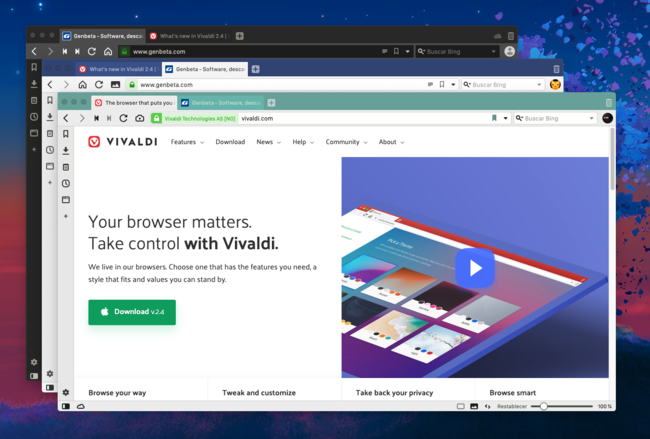Open History panel in front window sidebar

[65, 183]
